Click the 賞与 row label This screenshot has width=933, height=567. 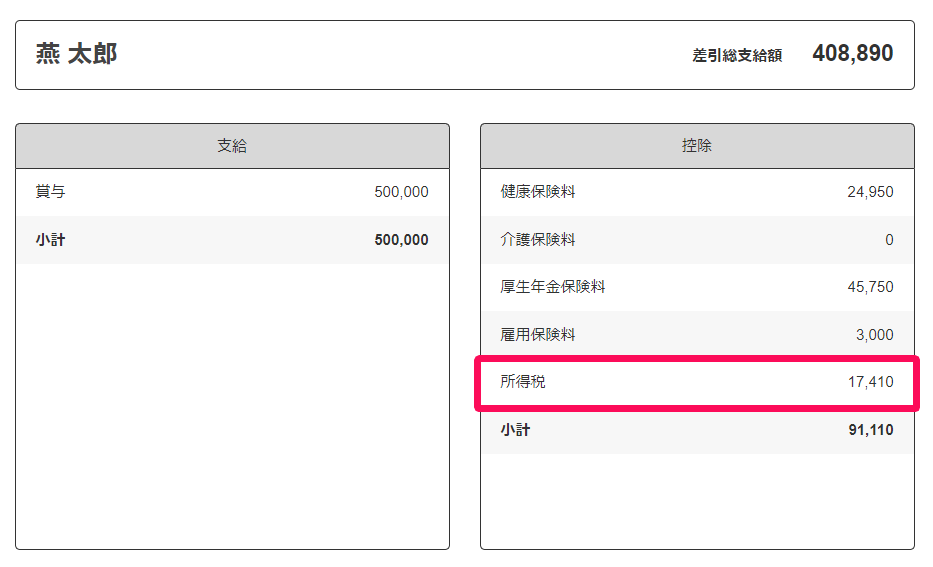coord(51,192)
